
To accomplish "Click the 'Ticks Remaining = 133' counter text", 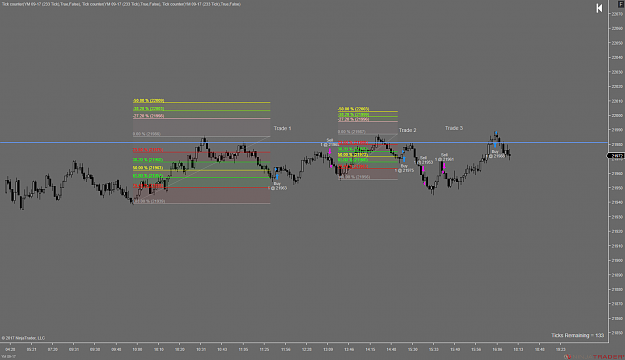I will click(x=578, y=335).
